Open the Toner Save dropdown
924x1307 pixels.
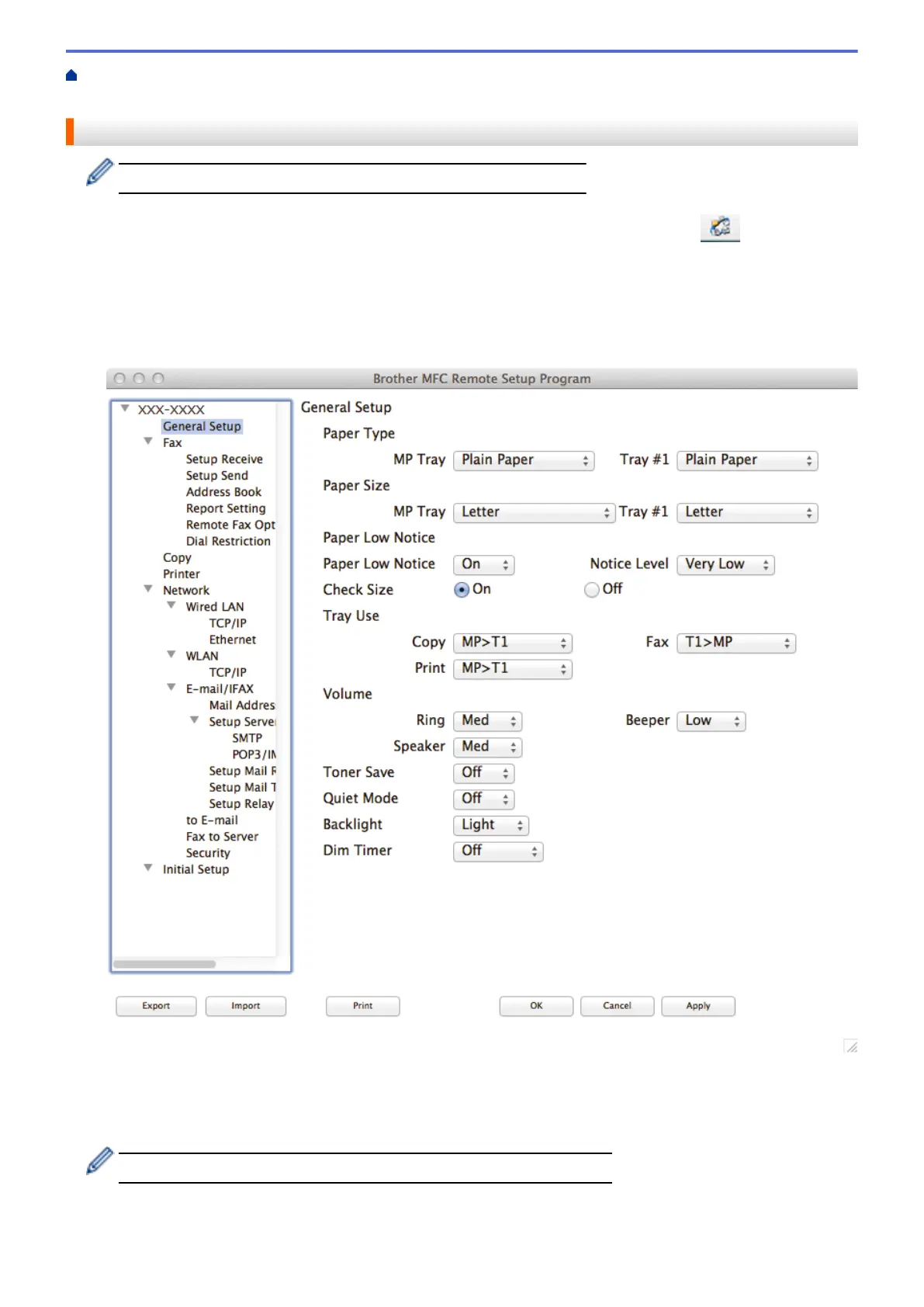pos(483,773)
